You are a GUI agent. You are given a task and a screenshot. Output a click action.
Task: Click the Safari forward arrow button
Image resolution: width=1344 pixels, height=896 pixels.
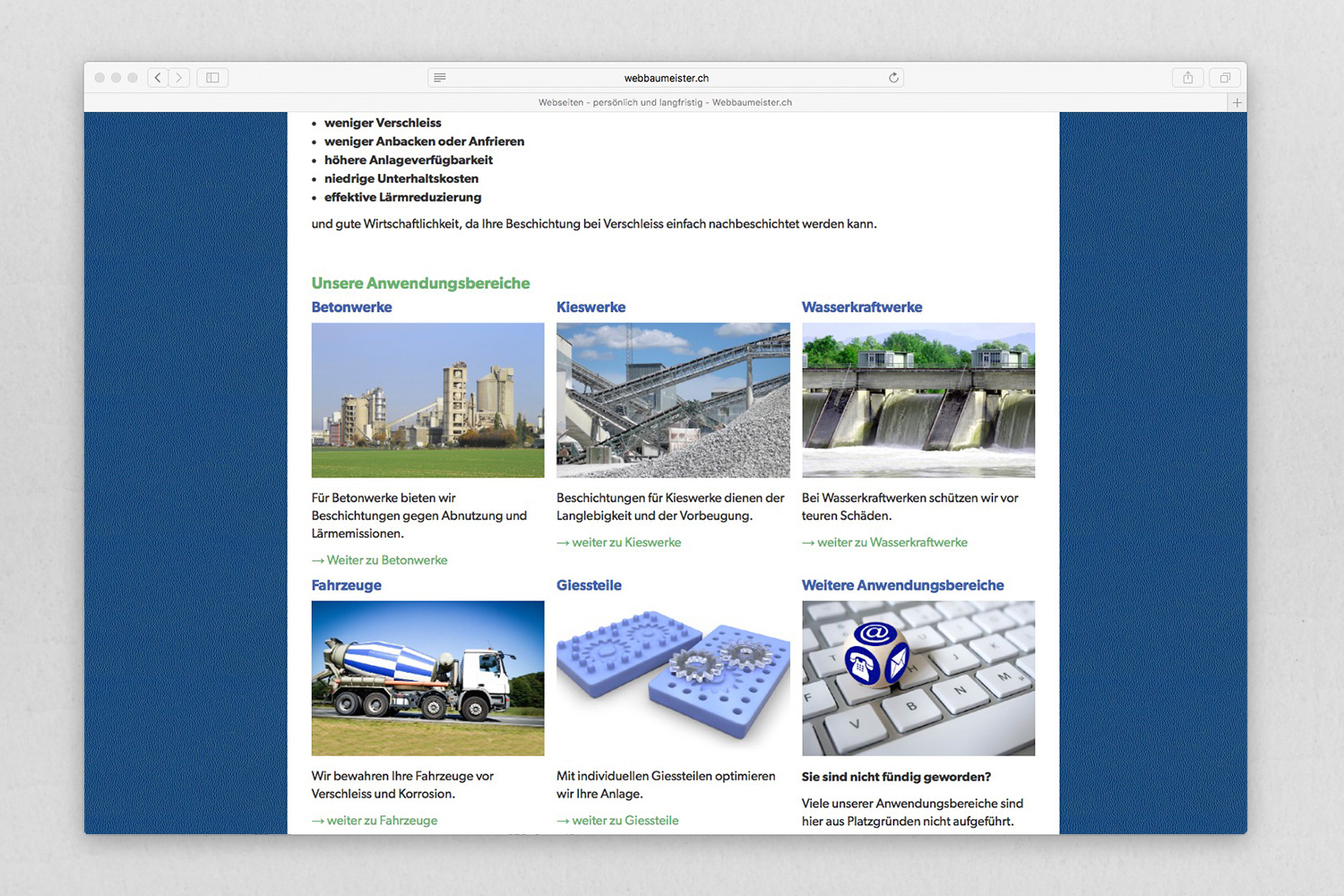tap(179, 78)
